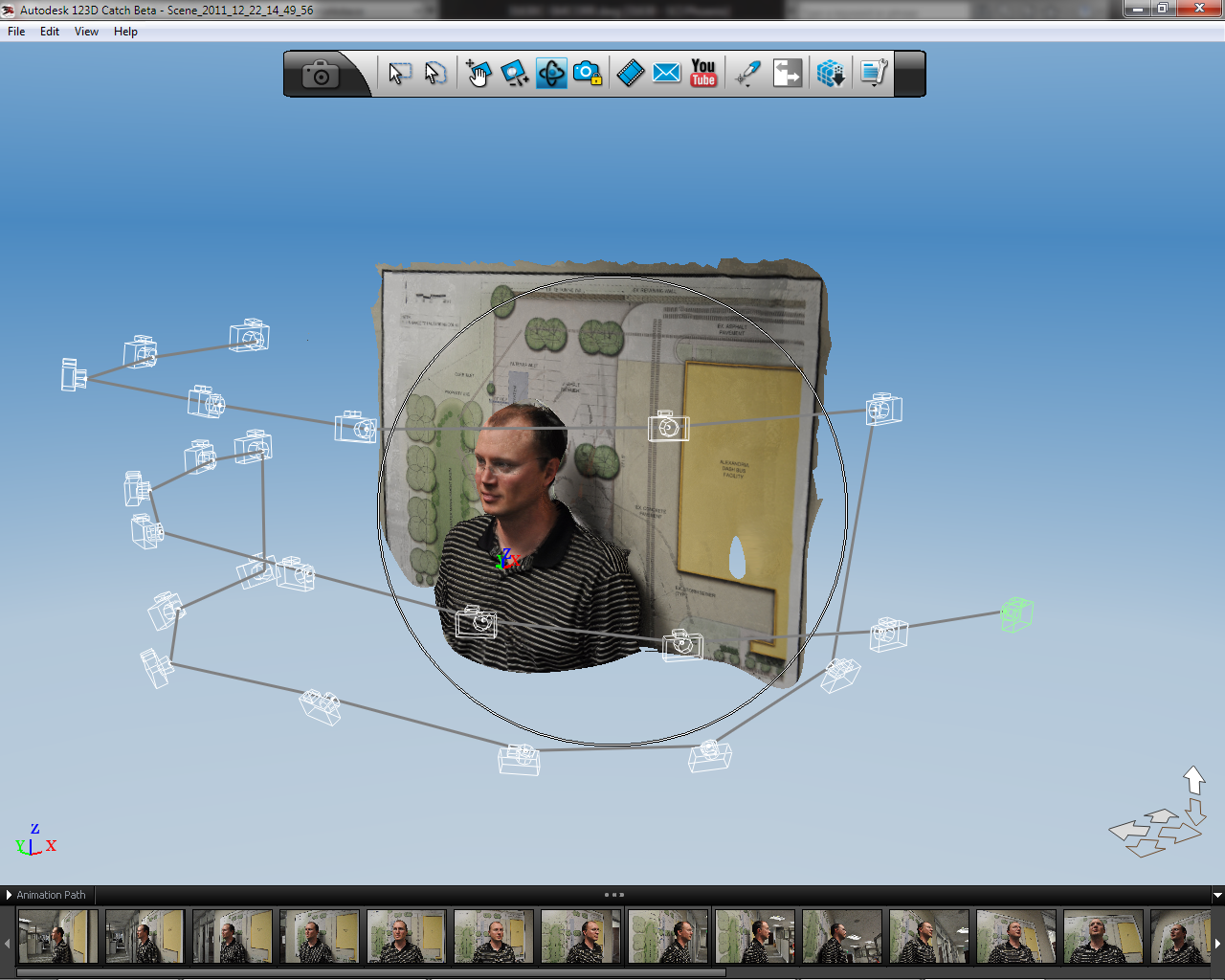This screenshot has width=1225, height=980.
Task: Click the filmstrip scroll-left arrow
Action: [7, 944]
